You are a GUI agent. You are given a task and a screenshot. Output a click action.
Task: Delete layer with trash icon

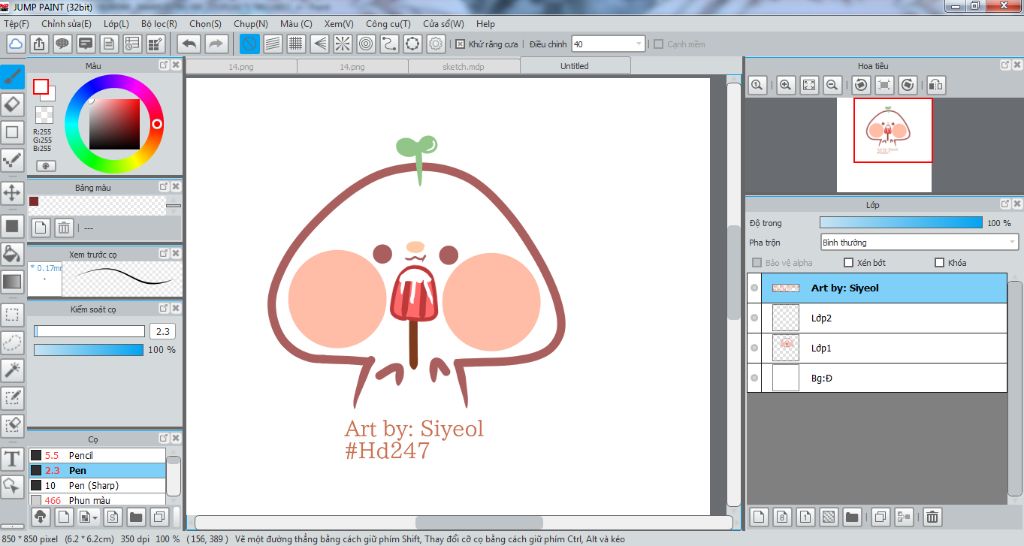pos(932,517)
